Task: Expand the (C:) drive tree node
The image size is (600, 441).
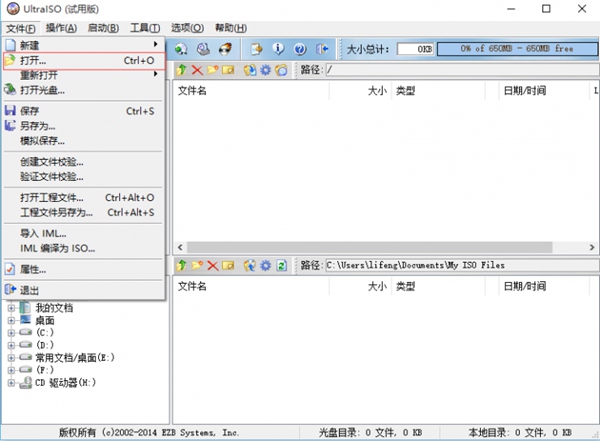Action: point(11,333)
